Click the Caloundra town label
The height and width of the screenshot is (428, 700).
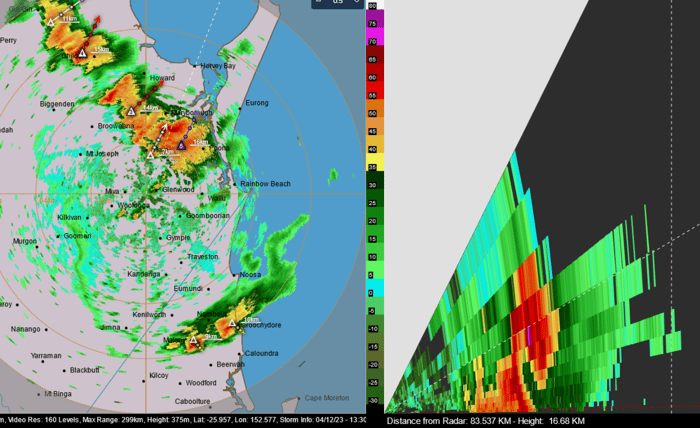[x=262, y=353]
